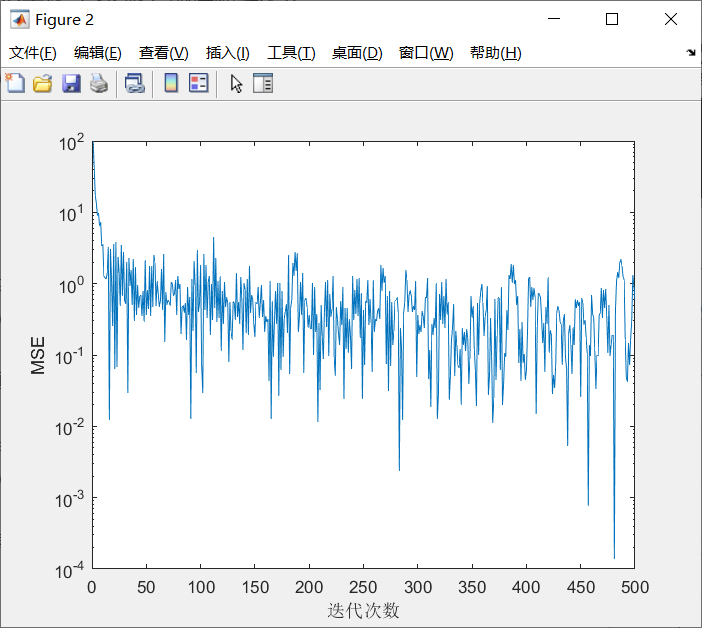Close the Figure 2 window
This screenshot has height=628, width=702.
tap(671, 19)
